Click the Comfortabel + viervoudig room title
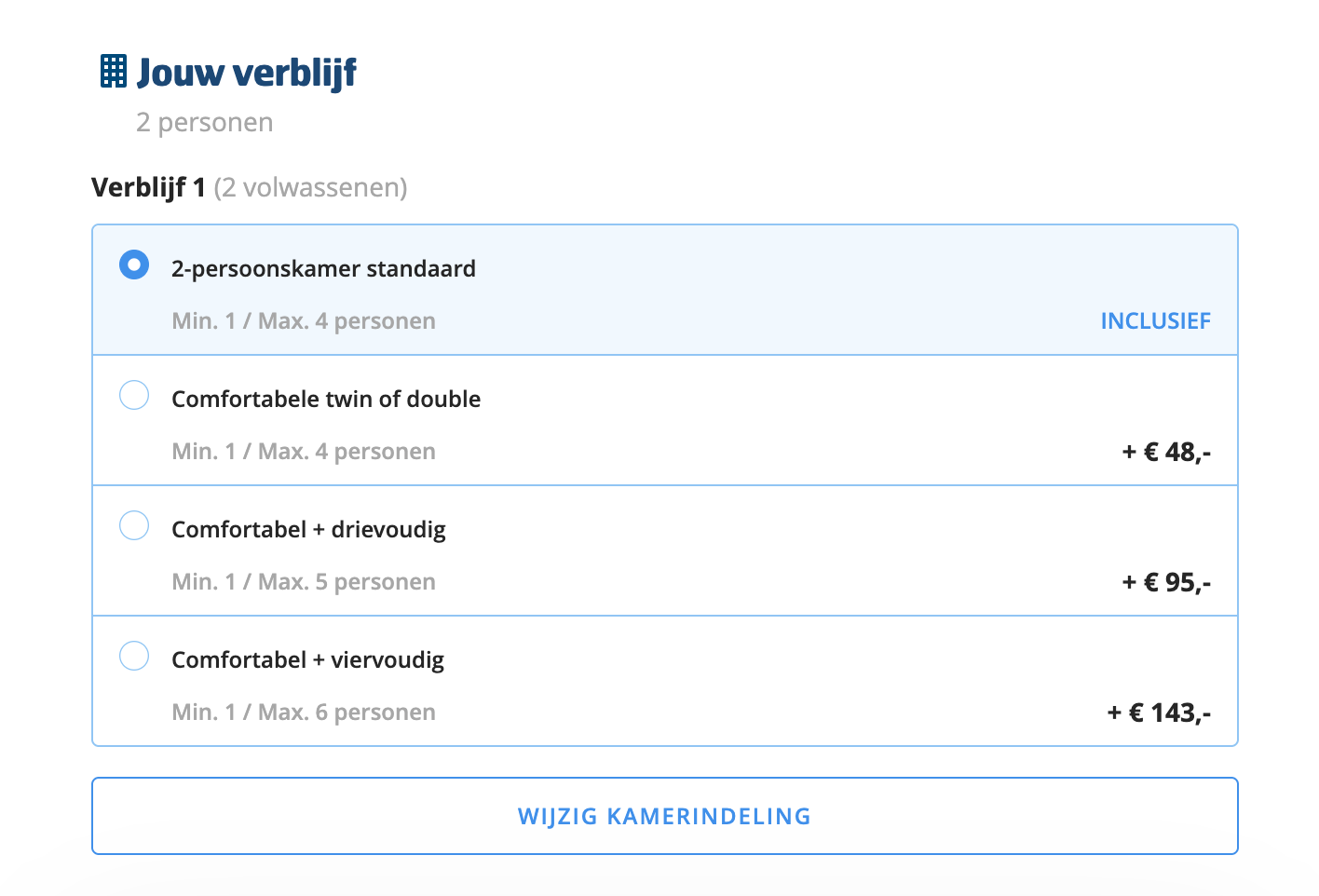 [307, 660]
